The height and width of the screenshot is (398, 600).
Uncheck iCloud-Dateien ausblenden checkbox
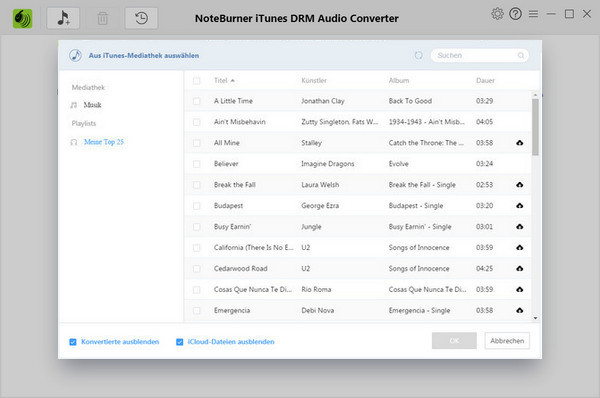pos(179,342)
